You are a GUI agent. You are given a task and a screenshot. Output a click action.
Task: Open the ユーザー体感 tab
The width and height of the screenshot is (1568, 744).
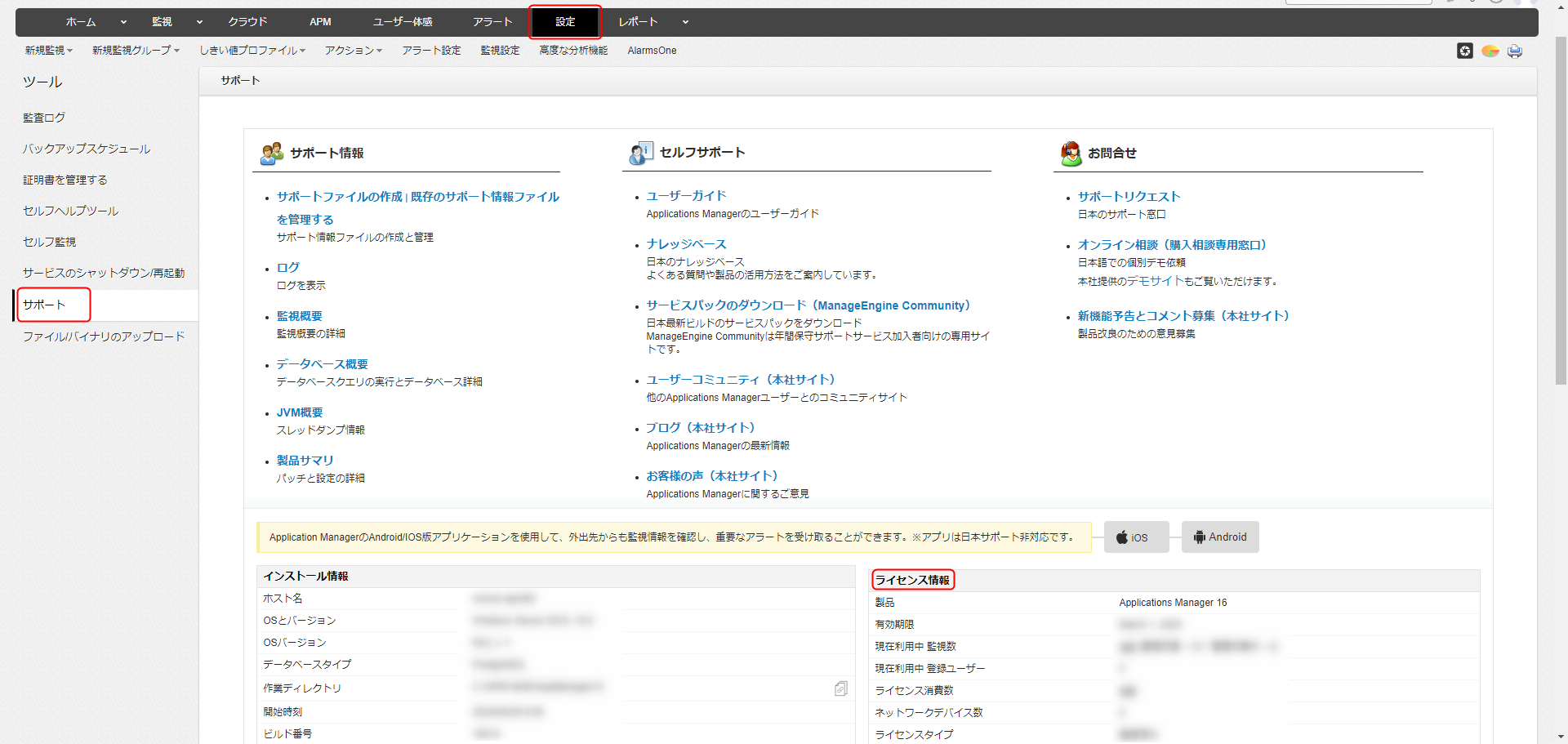tap(403, 22)
